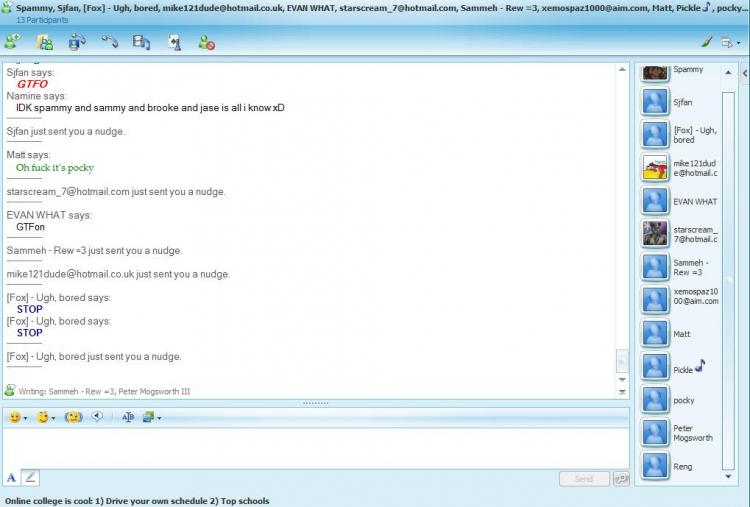750x507 pixels.
Task: Click the invite contact icon in toolbar
Action: [12, 42]
